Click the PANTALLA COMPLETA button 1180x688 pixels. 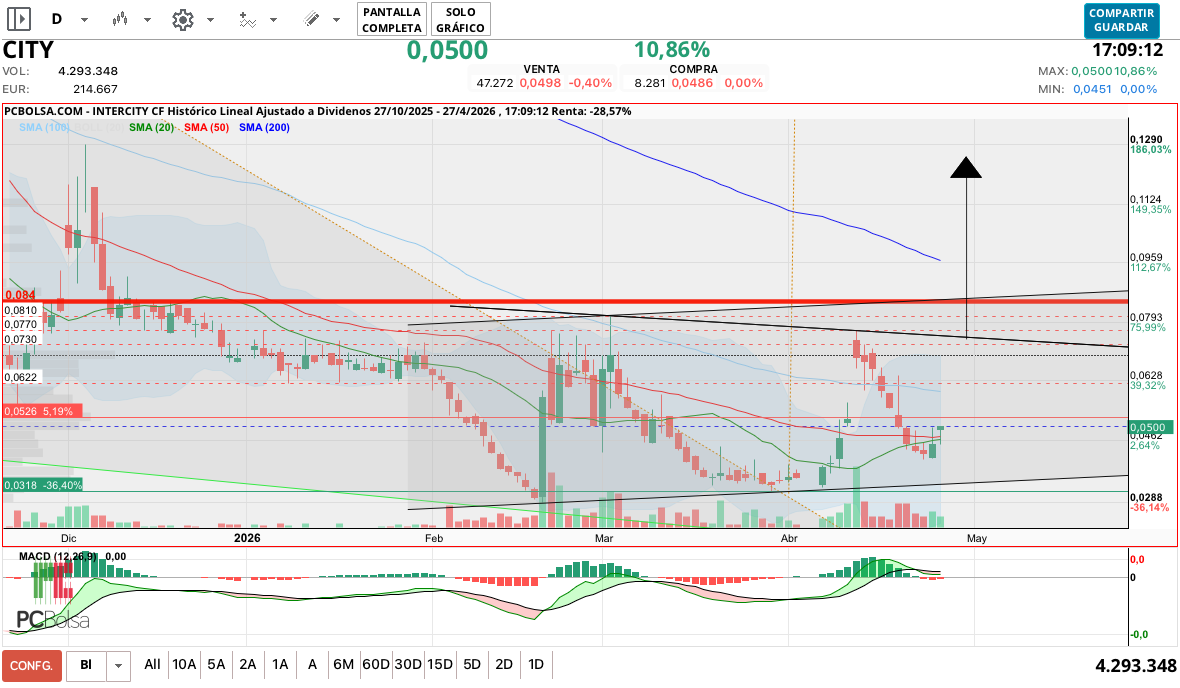click(x=391, y=19)
